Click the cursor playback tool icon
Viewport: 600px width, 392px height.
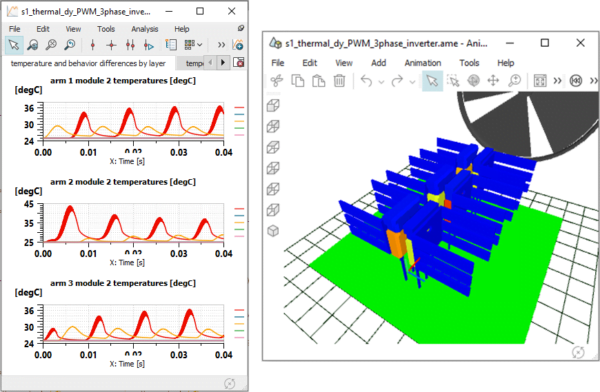(148, 46)
